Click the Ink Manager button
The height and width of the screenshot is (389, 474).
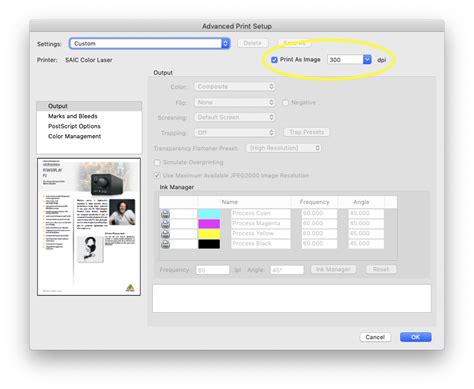333,269
